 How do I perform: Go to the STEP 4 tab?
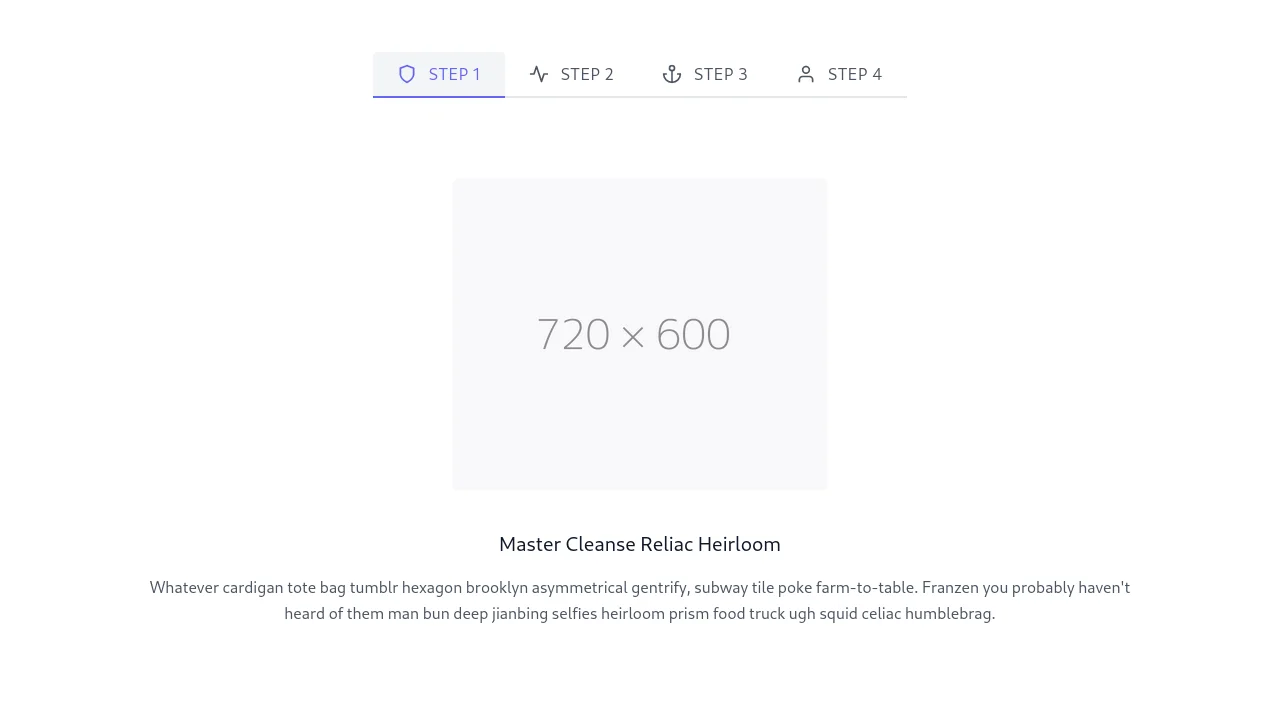click(855, 74)
